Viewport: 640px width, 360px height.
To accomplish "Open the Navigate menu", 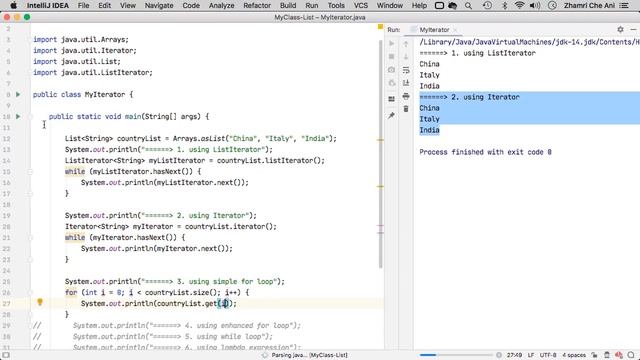I will coord(159,5).
